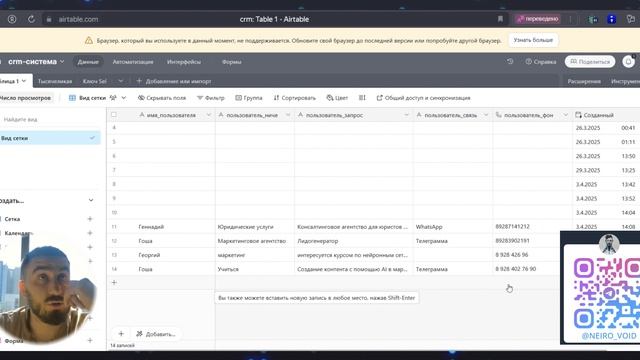Image resolution: width=640 pixels, height=360 pixels.
Task: Click the Созданный column header
Action: point(606,115)
